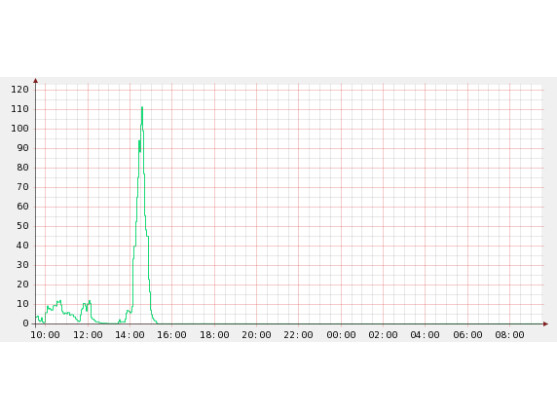
Task: Click the 20:00 time axis label
Action: (256, 335)
